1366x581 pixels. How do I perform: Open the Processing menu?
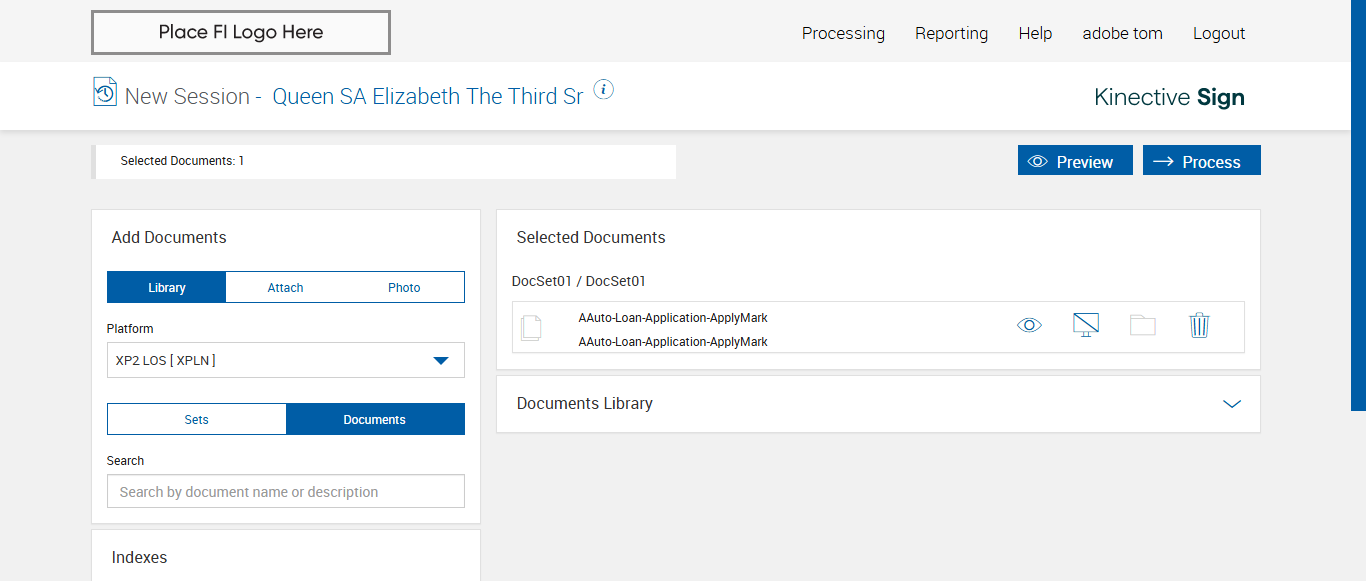[x=843, y=33]
